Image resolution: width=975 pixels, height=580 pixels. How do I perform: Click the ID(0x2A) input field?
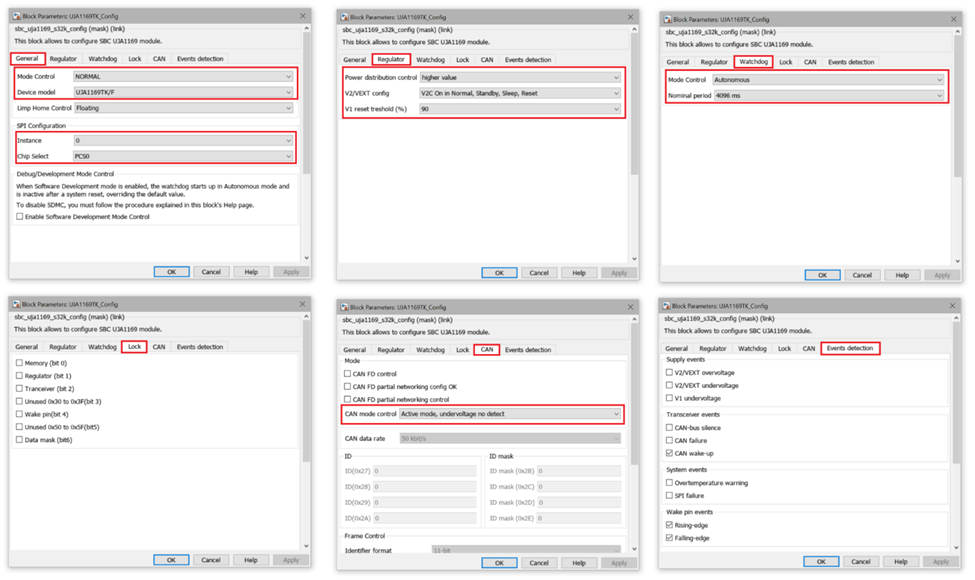pos(425,518)
